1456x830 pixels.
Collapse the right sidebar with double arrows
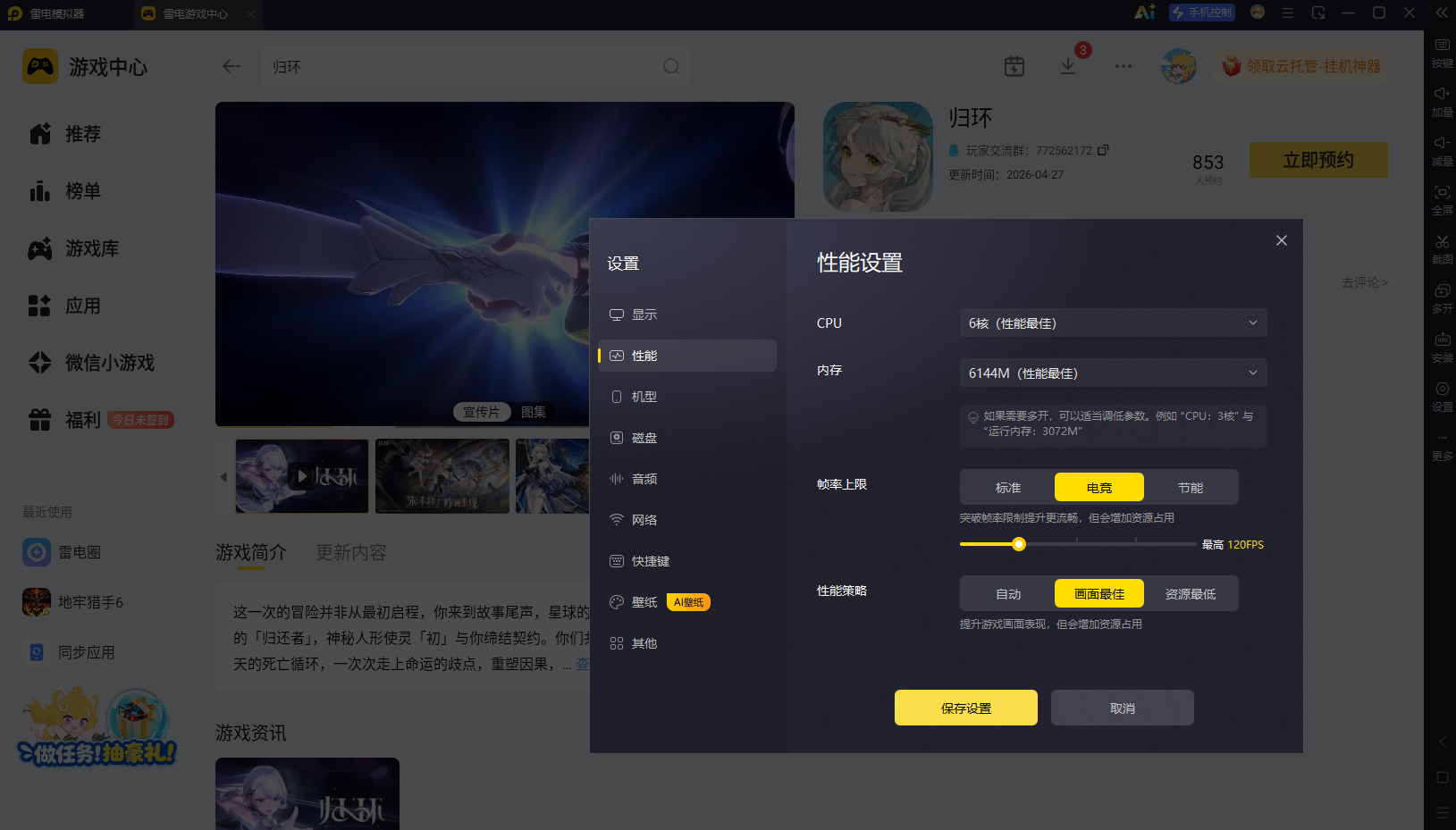[1442, 13]
